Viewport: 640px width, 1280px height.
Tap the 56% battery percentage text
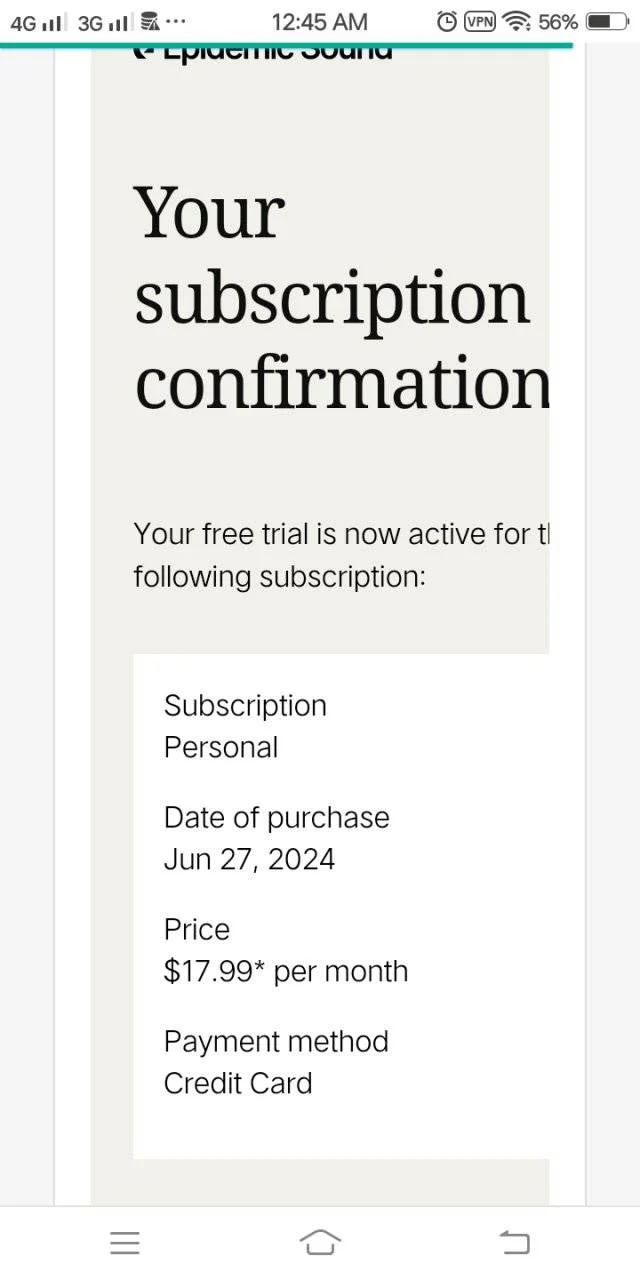pyautogui.click(x=558, y=21)
